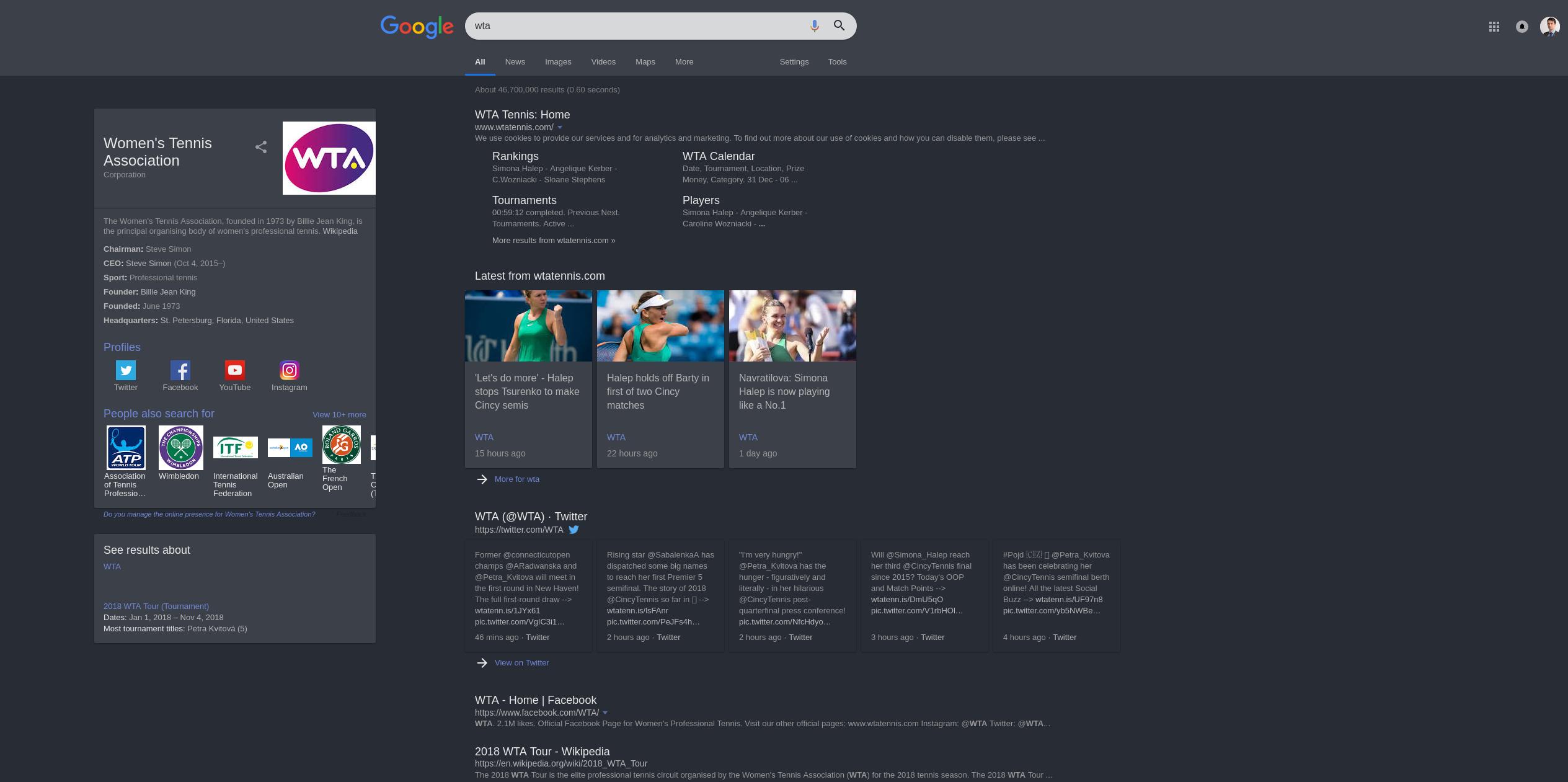Viewport: 1568px width, 782px height.
Task: Select the Roland Garros logo
Action: pos(342,445)
